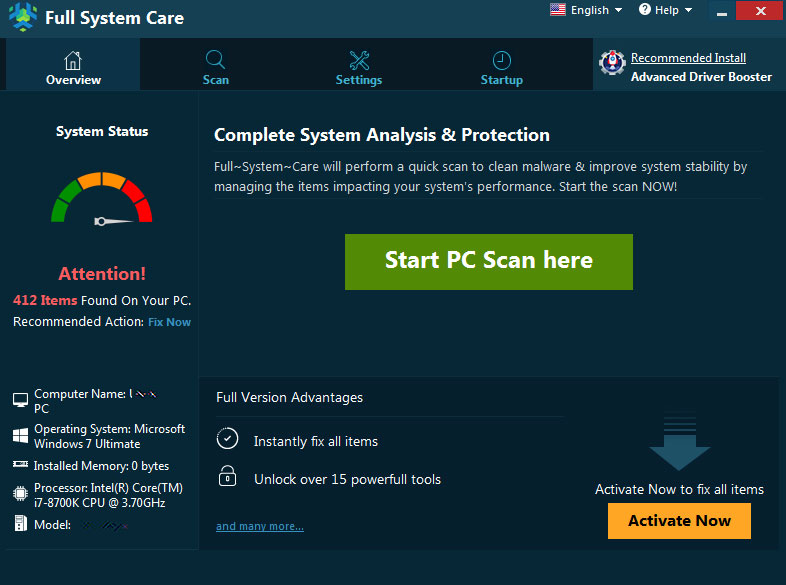Click the Startup clock icon
The height and width of the screenshot is (585, 786).
[x=502, y=60]
